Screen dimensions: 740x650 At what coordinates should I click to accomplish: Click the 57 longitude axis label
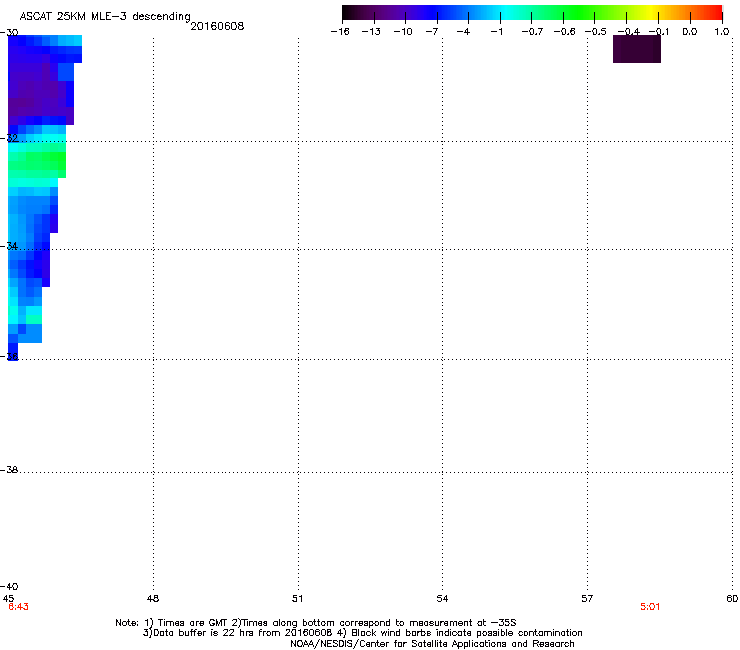(587, 599)
